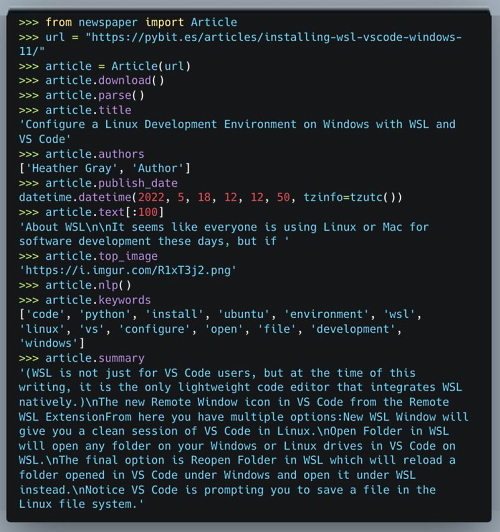Click the i.imgur.com image URL
The image size is (500, 532).
[x=128, y=271]
